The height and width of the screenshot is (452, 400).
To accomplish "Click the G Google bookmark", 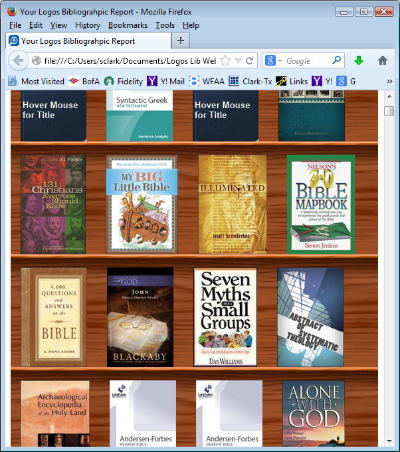I will (346, 81).
